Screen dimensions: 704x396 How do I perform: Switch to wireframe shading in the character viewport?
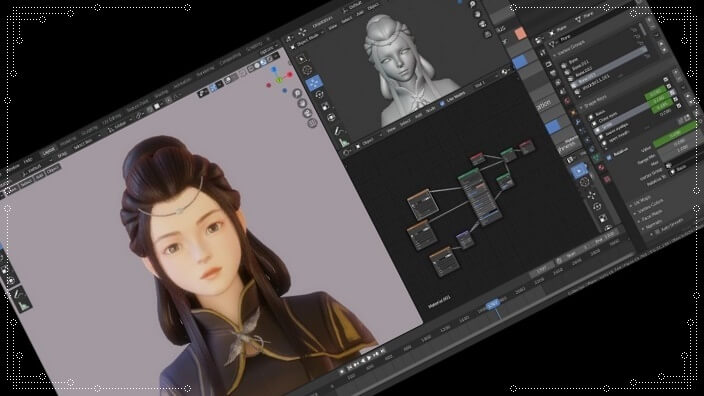[x=251, y=68]
